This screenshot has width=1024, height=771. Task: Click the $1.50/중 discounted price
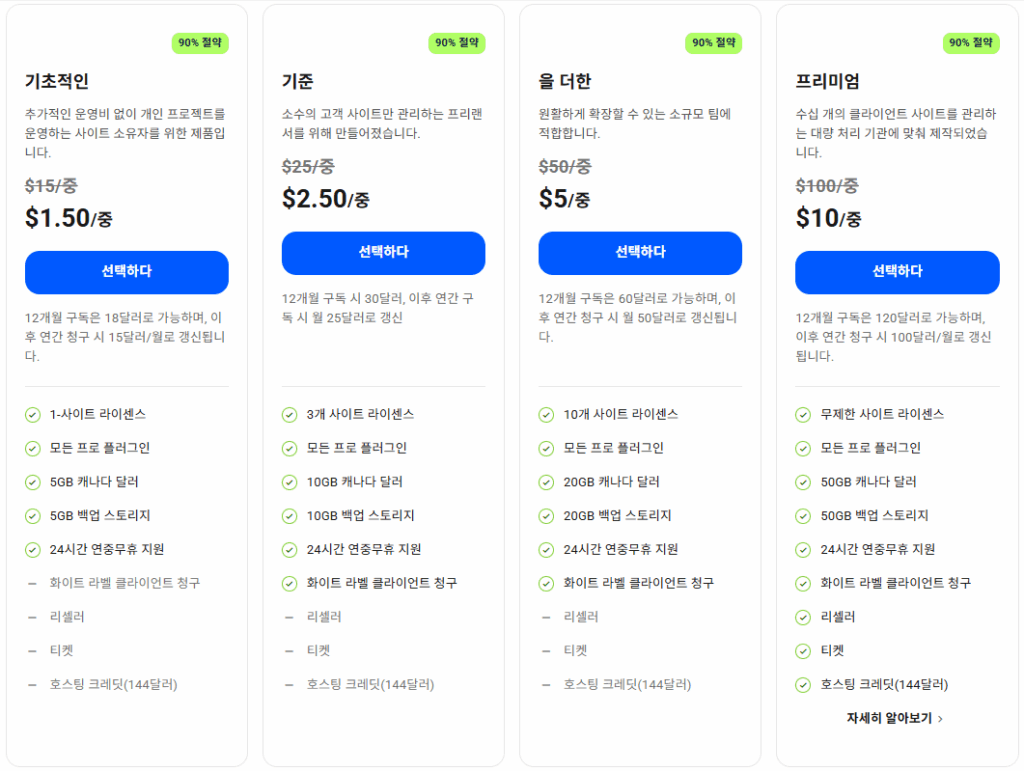(69, 218)
